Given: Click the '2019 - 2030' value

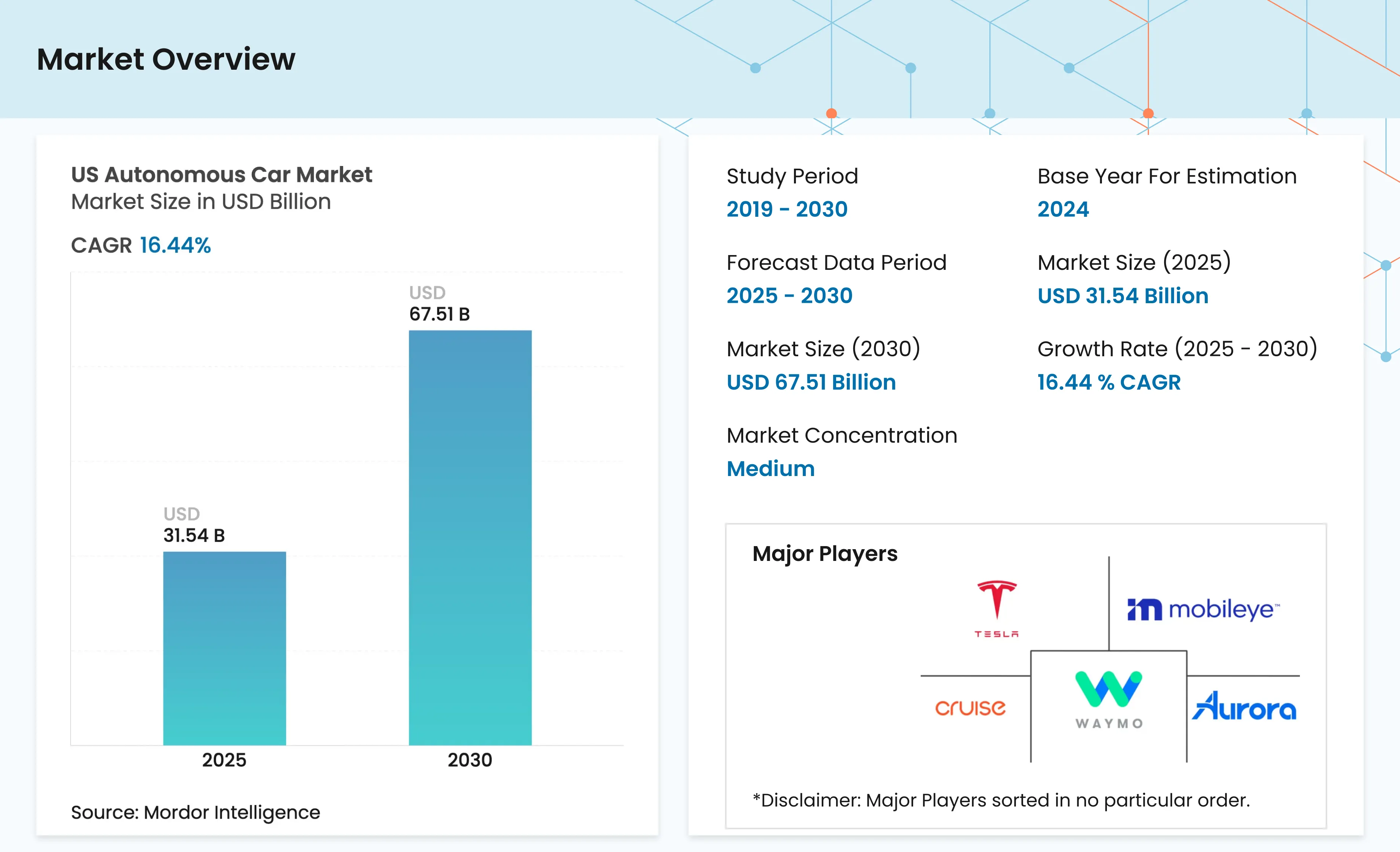Looking at the screenshot, I should coord(787,209).
